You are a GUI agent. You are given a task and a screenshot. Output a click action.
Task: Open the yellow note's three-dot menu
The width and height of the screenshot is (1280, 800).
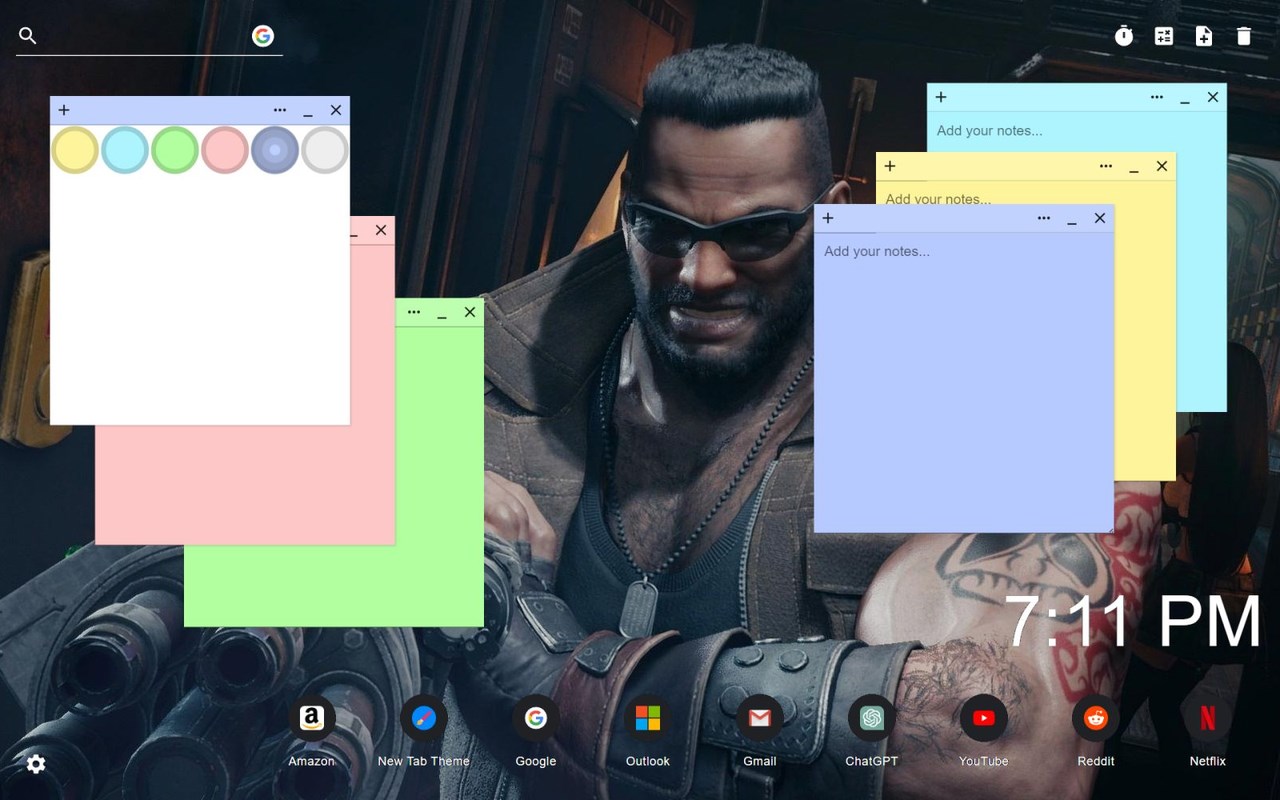1106,166
